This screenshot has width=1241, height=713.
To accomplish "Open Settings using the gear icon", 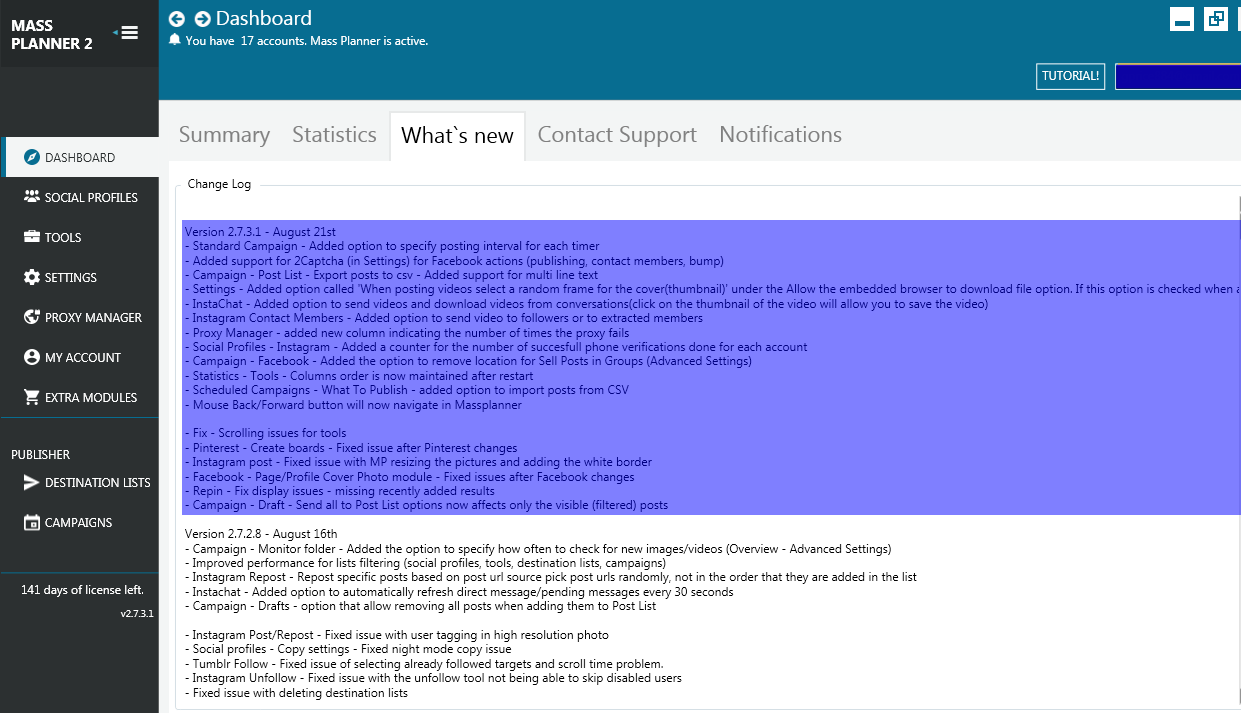I will 31,277.
